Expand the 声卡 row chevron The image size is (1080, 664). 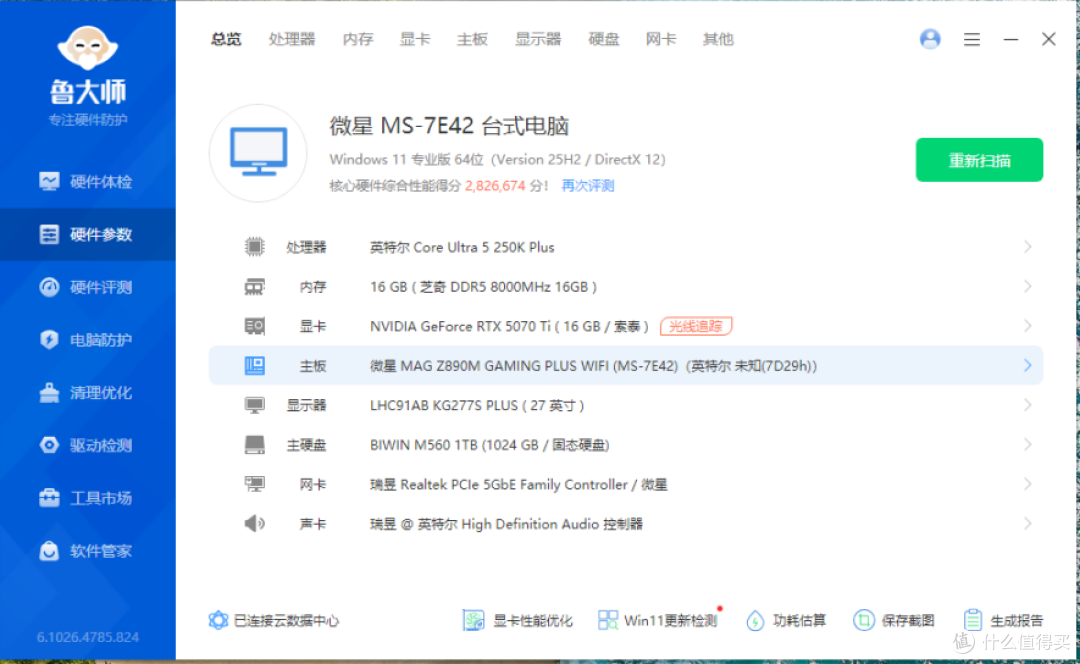1028,524
